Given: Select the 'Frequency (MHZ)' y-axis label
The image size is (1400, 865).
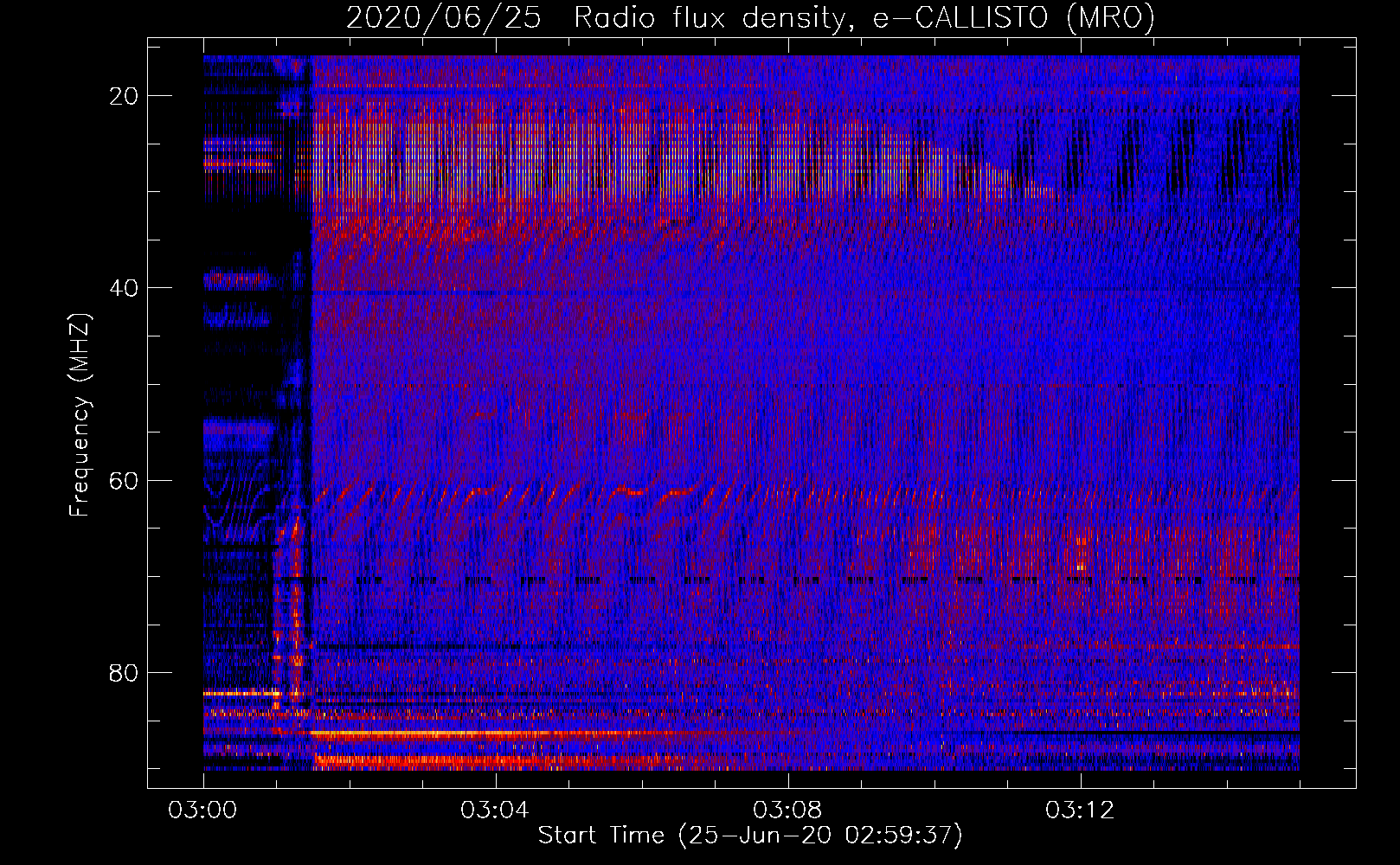Looking at the screenshot, I should click(80, 415).
